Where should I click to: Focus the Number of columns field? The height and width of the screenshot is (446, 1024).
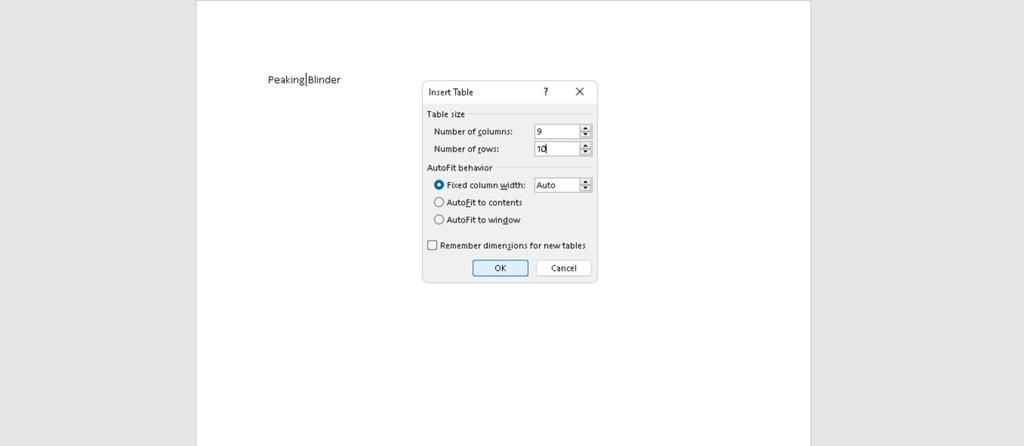(x=557, y=131)
